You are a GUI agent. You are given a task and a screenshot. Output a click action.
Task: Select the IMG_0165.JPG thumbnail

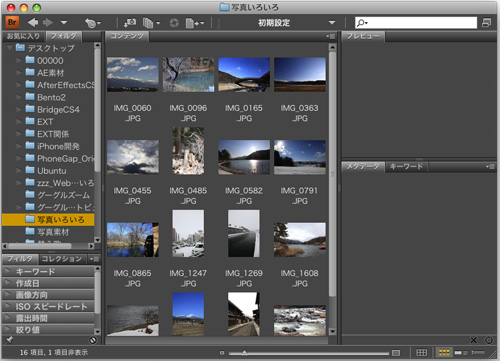[x=244, y=75]
